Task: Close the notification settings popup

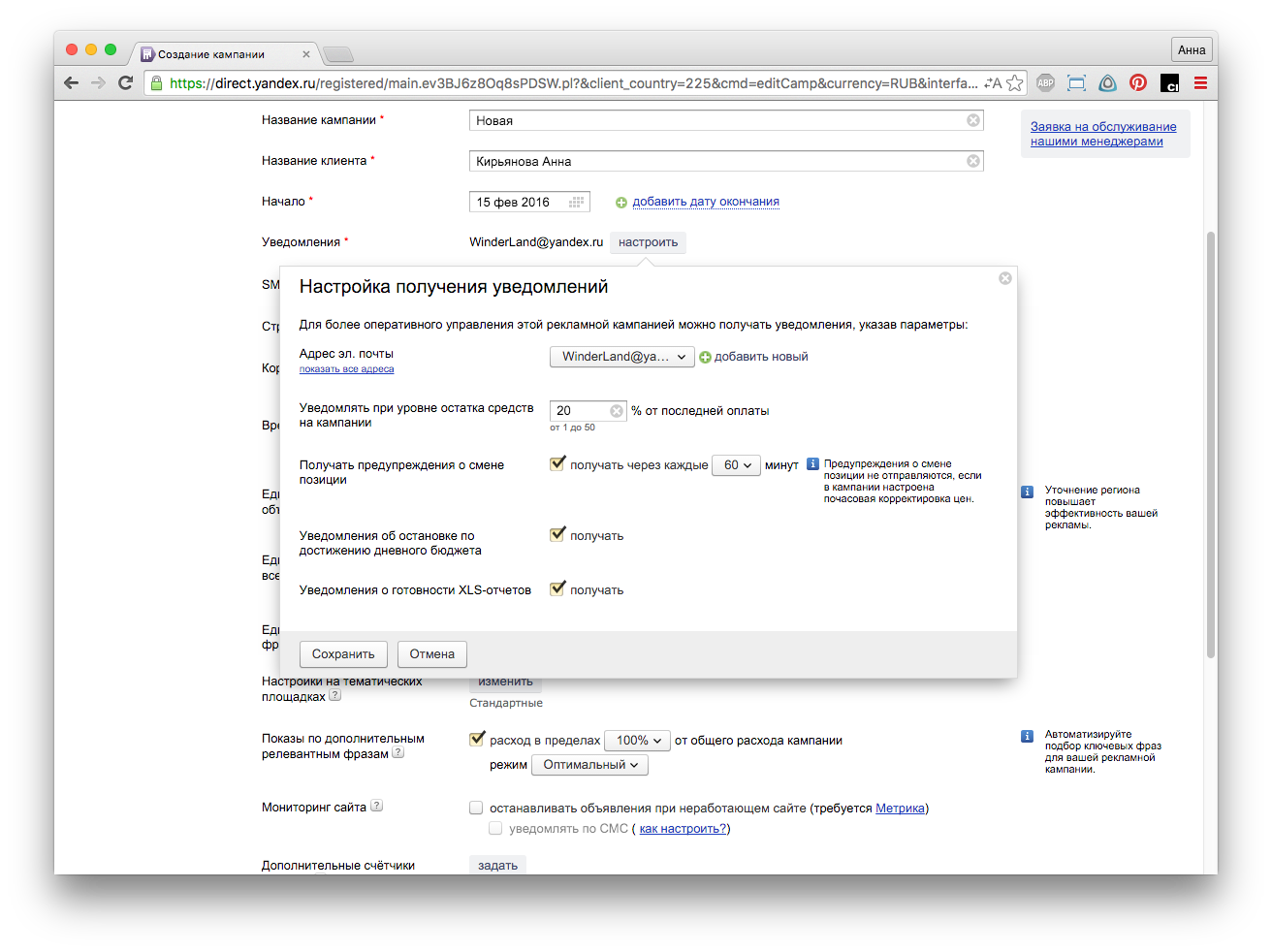Action: (x=1005, y=278)
